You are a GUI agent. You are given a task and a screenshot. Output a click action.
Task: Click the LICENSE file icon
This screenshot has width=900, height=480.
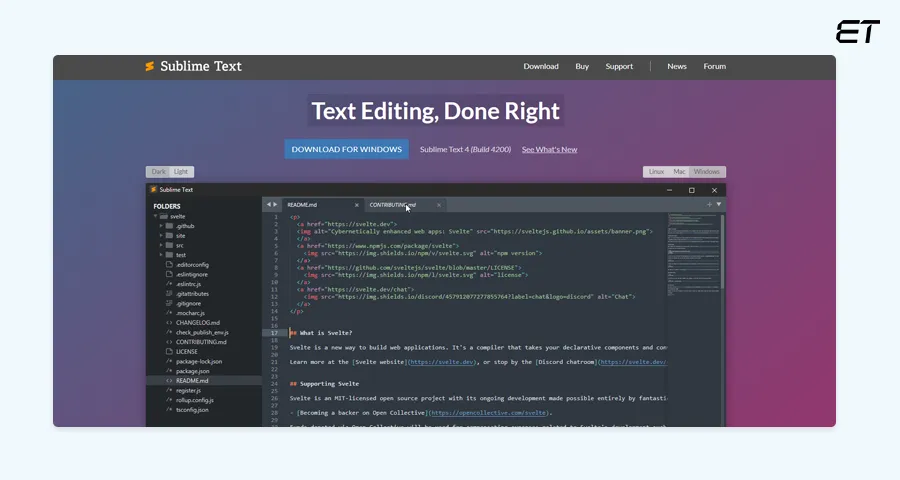coord(169,351)
